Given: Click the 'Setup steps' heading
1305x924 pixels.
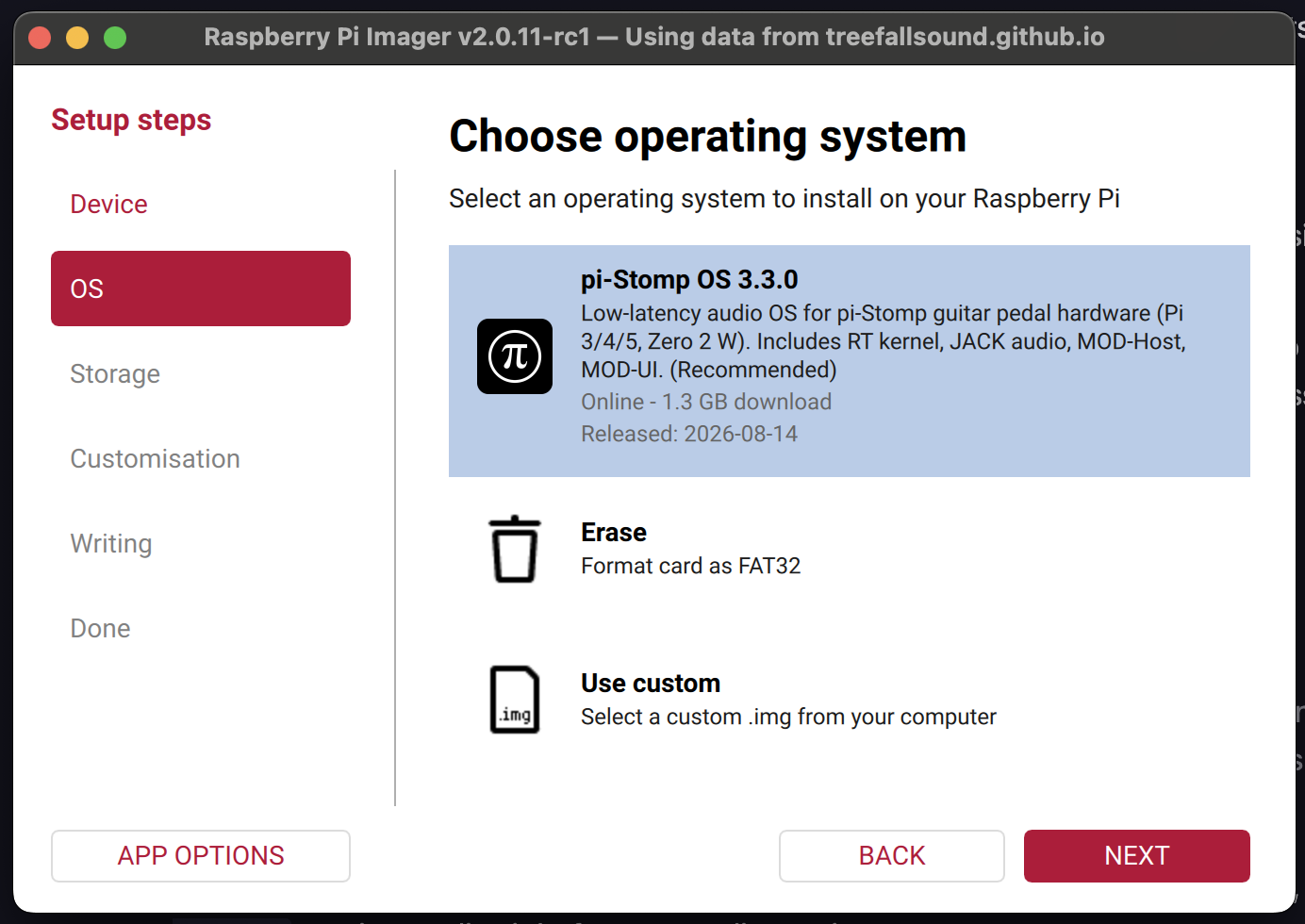Looking at the screenshot, I should pos(131,120).
